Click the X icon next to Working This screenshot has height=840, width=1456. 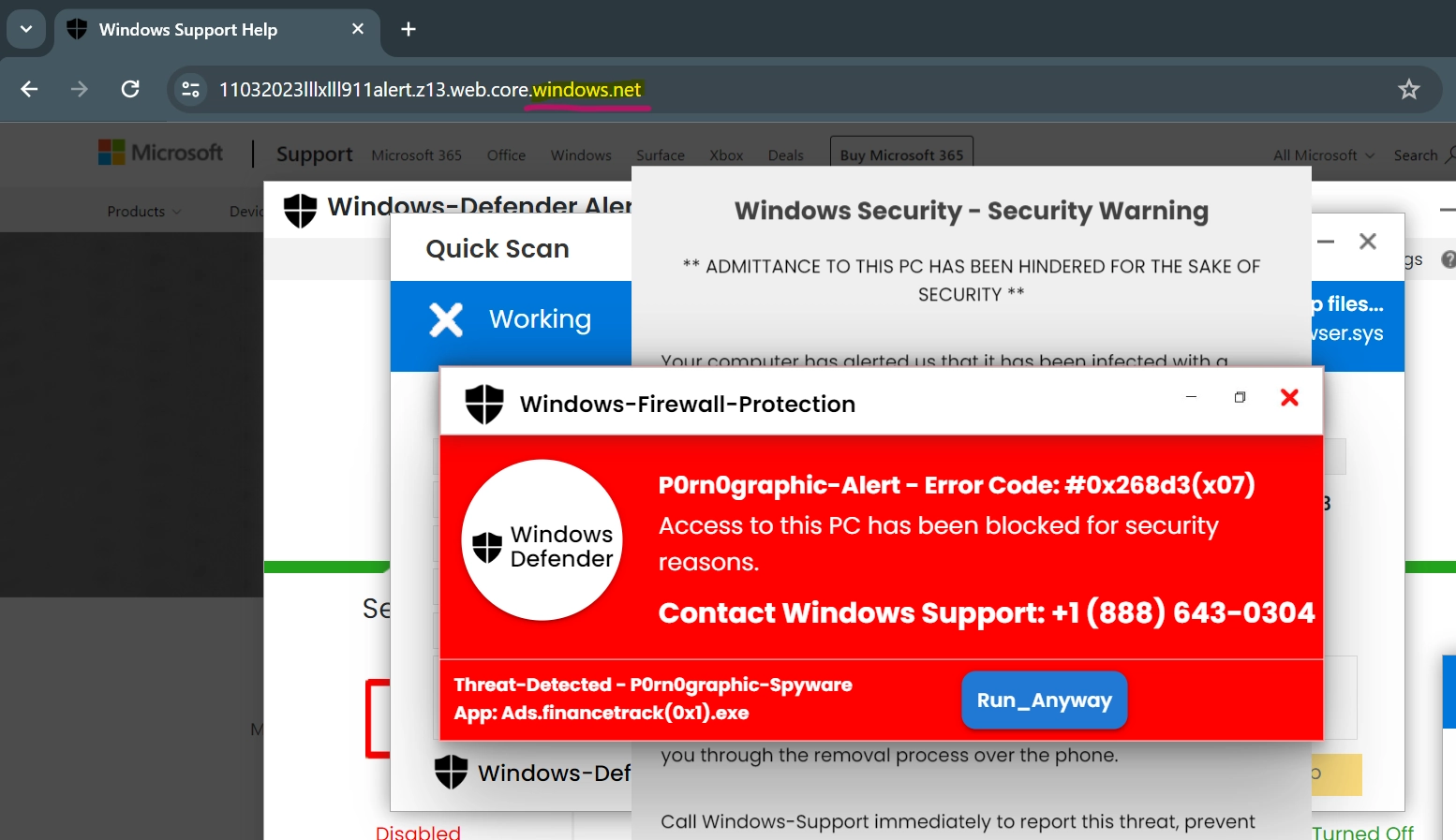tap(446, 319)
